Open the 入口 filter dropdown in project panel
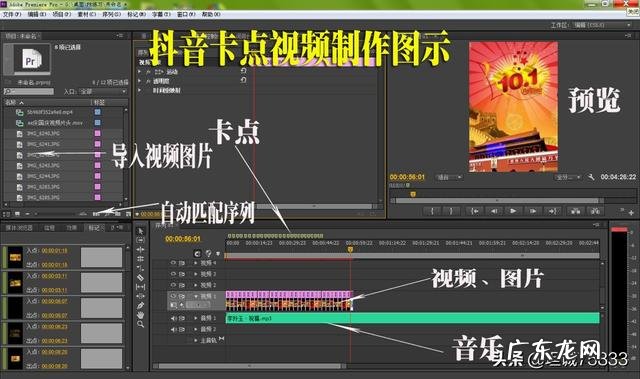640x379 pixels. point(103,91)
